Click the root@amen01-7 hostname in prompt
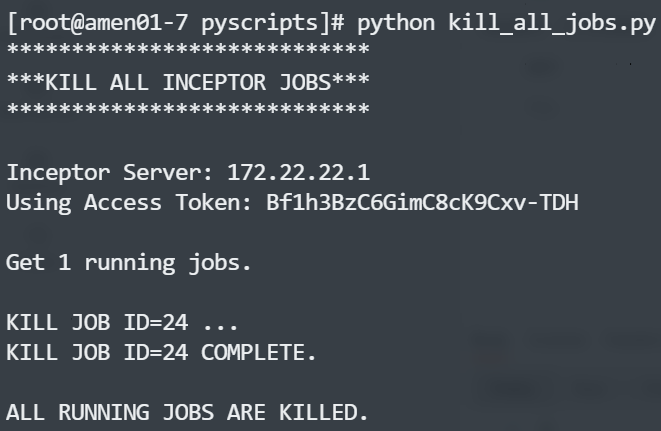Screen dimensions: 661x431 (104, 25)
